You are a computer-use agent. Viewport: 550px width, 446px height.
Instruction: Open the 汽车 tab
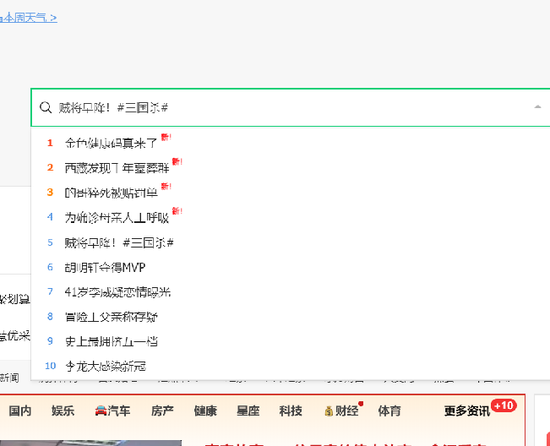[x=119, y=411]
